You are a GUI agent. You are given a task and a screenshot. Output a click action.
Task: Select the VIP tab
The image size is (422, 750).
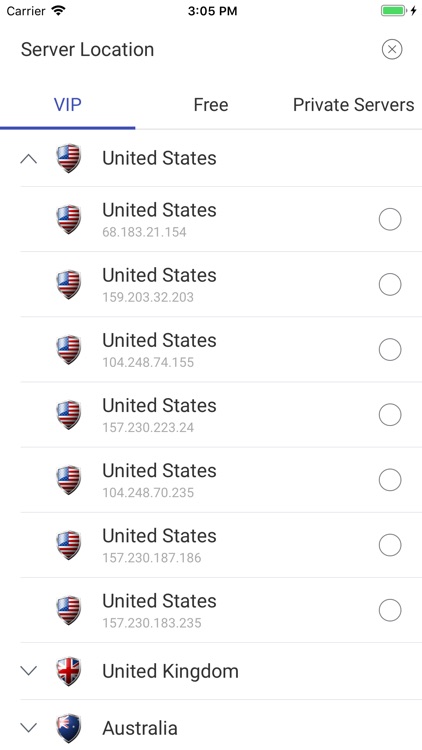(67, 105)
